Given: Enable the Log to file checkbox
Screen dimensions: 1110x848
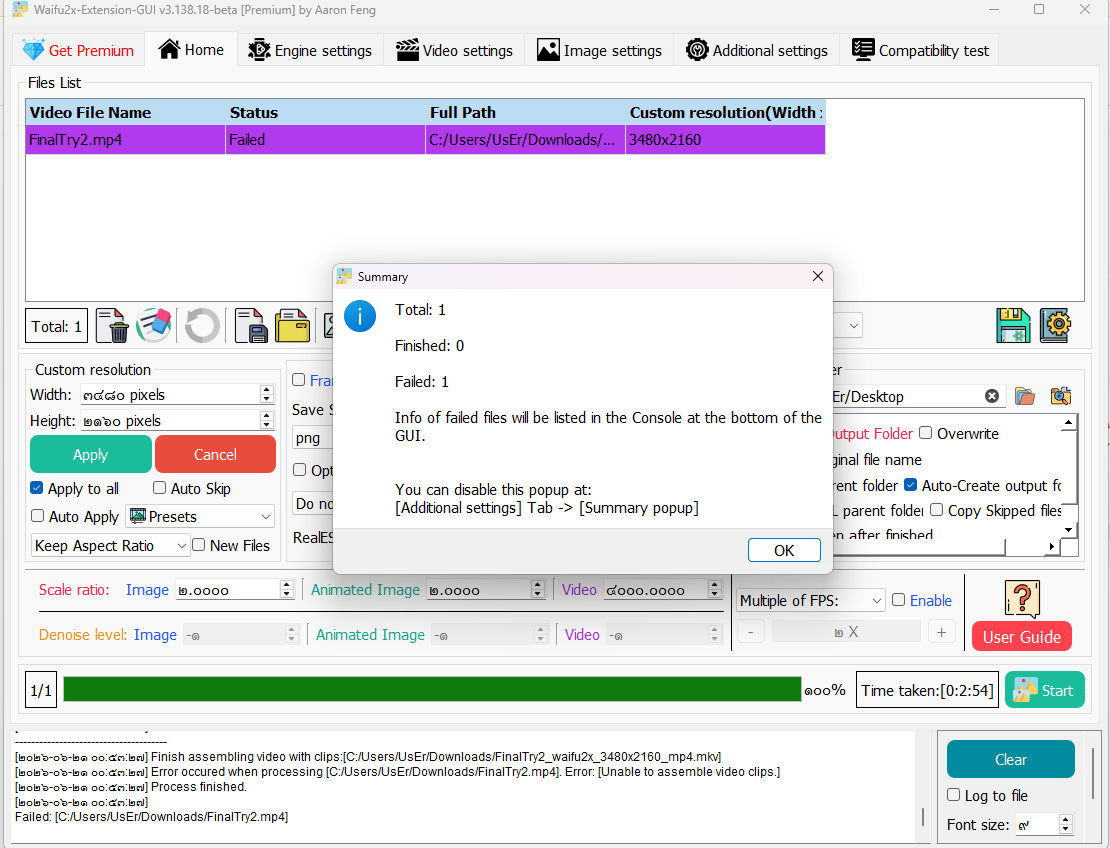Looking at the screenshot, I should (x=954, y=795).
